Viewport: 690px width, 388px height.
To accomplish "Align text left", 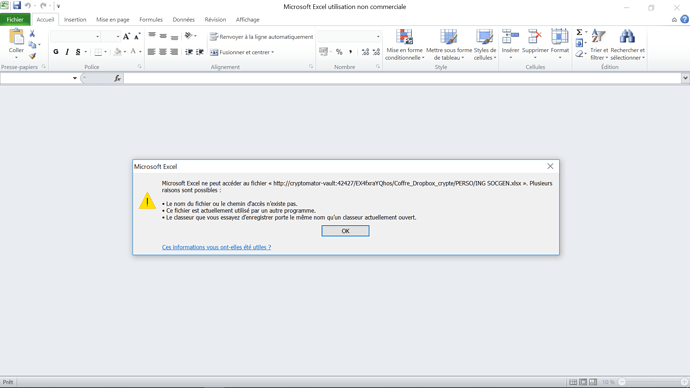I will tap(152, 52).
